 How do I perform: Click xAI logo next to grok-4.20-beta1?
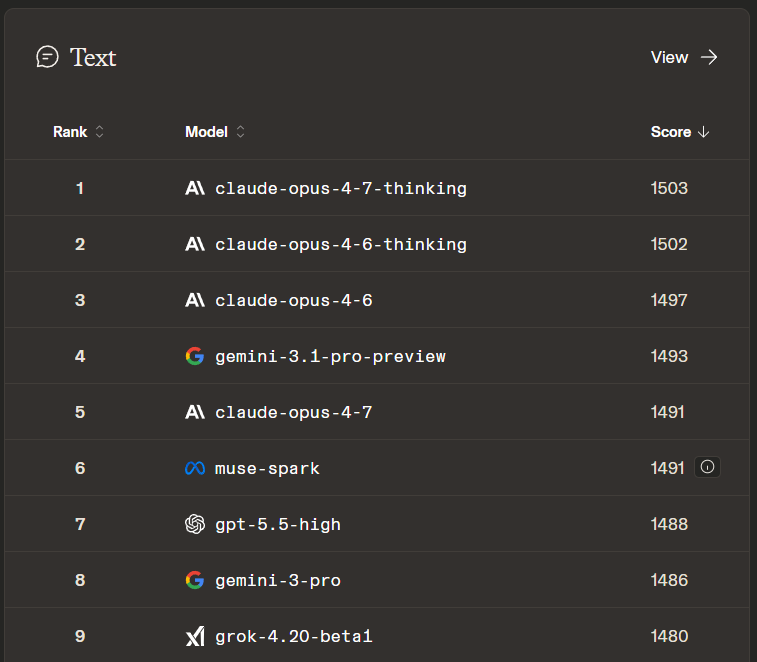[195, 636]
